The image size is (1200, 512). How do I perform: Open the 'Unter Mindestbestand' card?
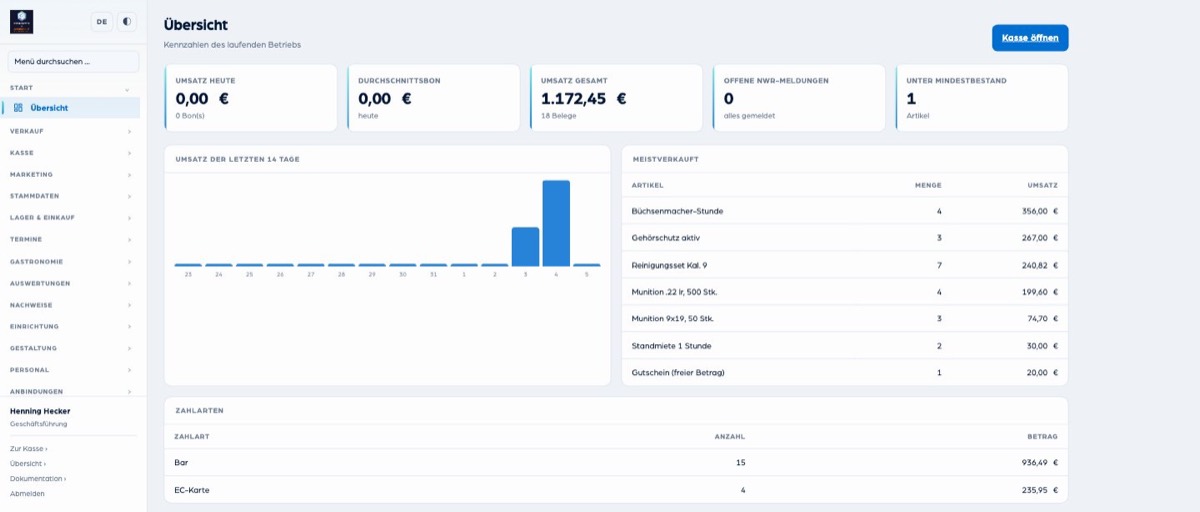pyautogui.click(x=982, y=98)
